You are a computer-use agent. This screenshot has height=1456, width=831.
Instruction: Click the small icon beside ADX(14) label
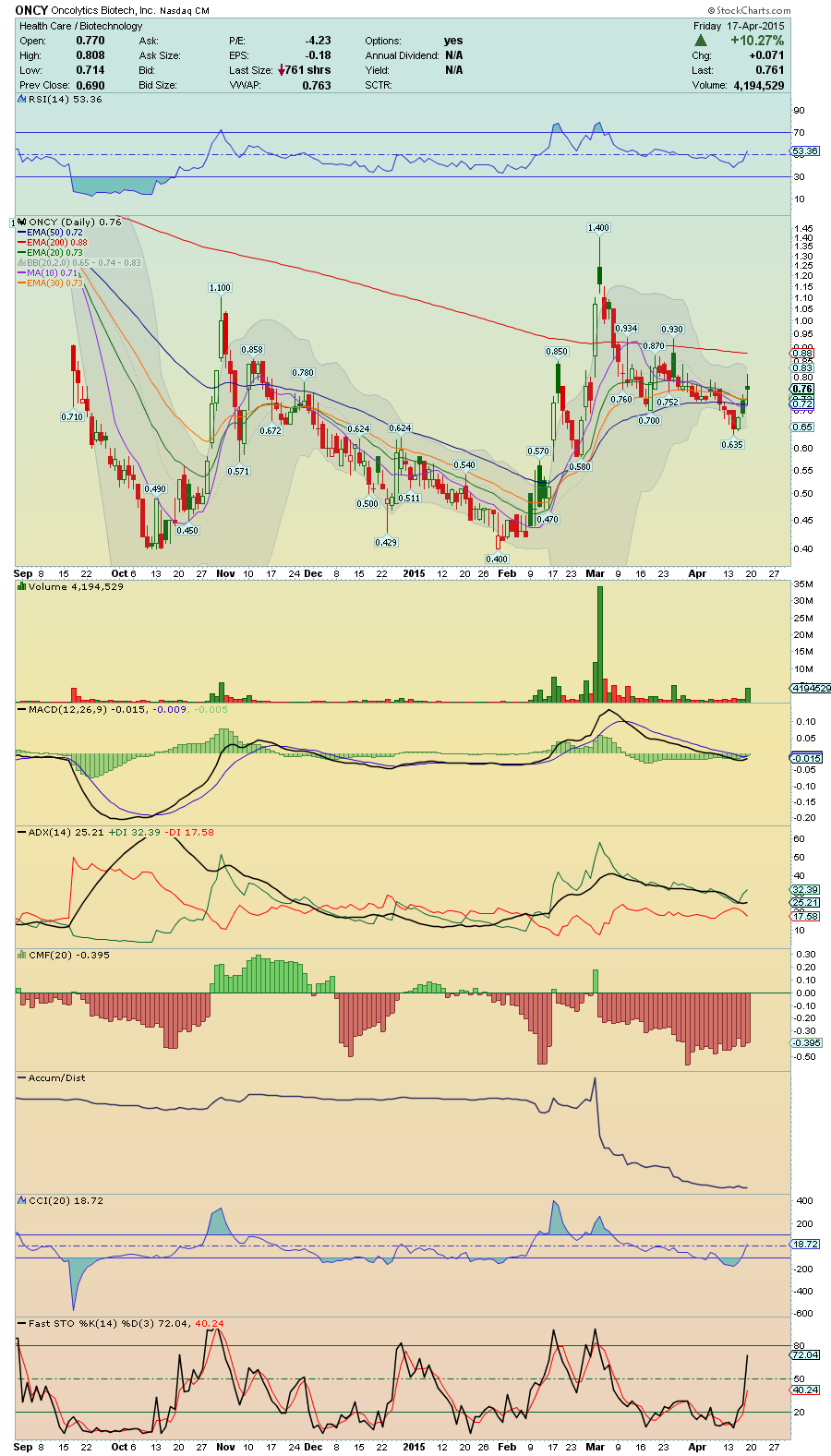22,832
